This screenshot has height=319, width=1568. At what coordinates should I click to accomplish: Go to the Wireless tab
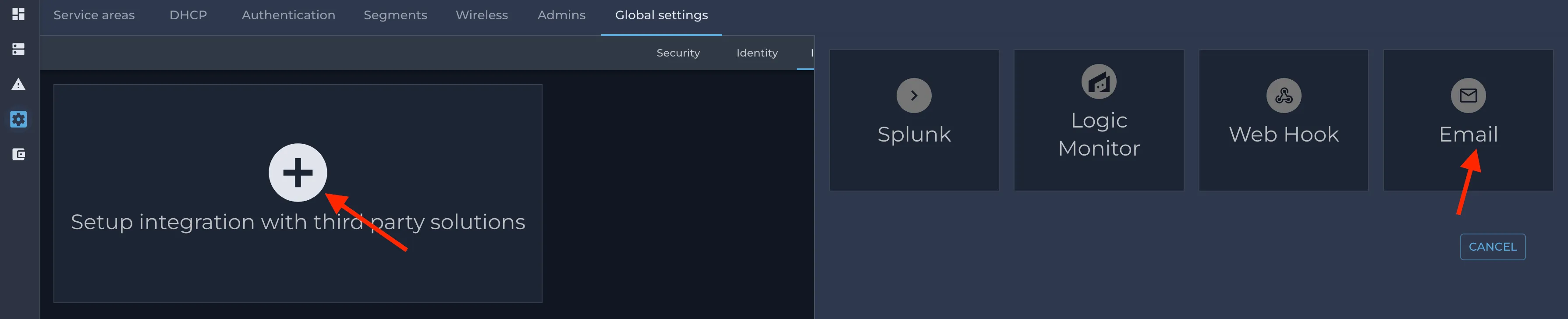482,15
